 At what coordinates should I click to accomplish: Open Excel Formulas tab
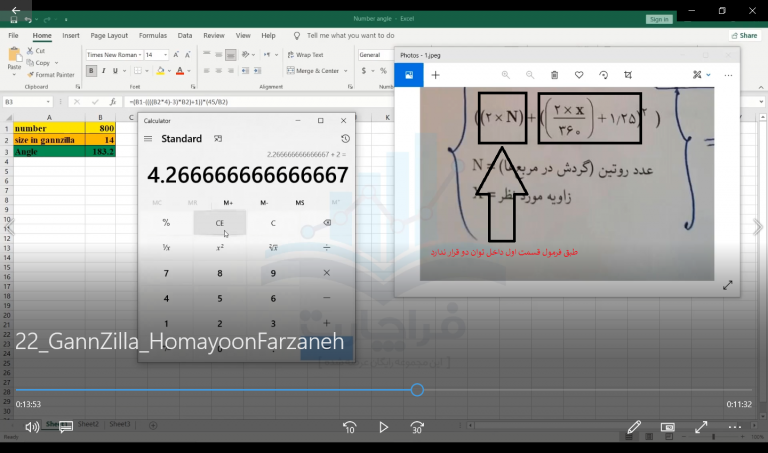click(x=153, y=36)
